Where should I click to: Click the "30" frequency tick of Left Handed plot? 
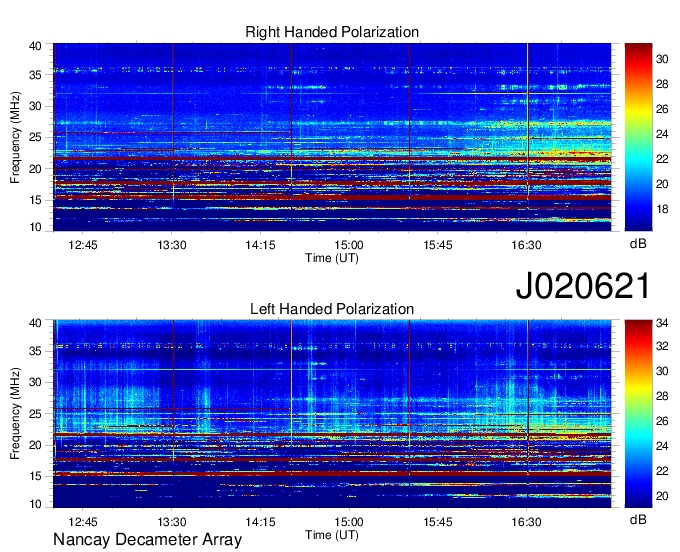click(x=36, y=382)
